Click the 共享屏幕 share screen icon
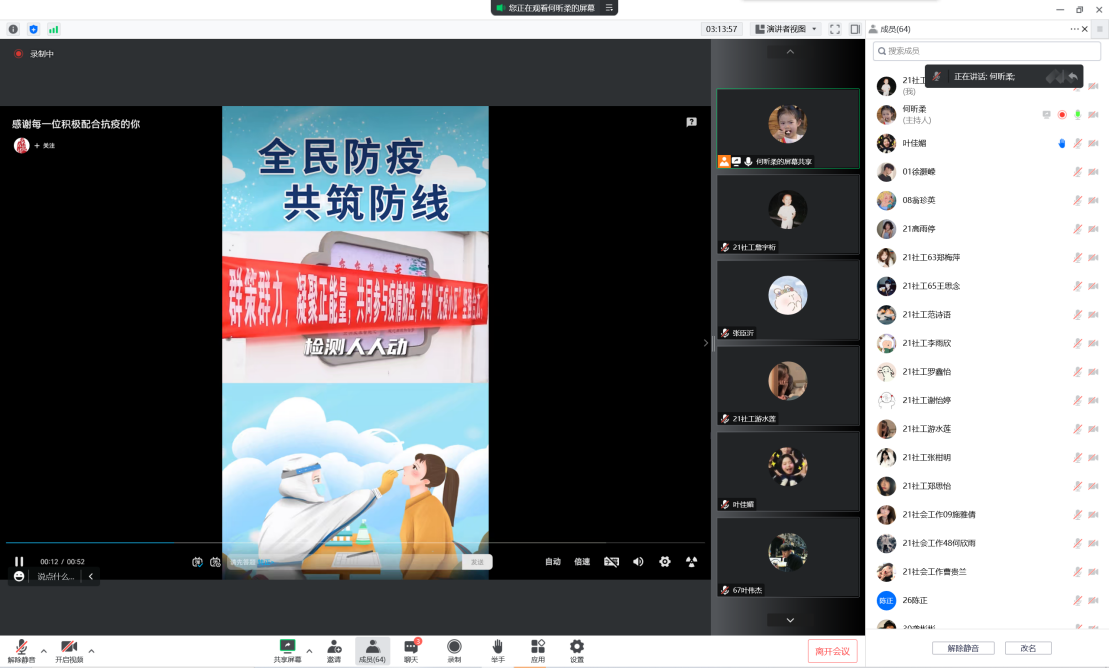This screenshot has width=1109, height=668. pyautogui.click(x=287, y=650)
